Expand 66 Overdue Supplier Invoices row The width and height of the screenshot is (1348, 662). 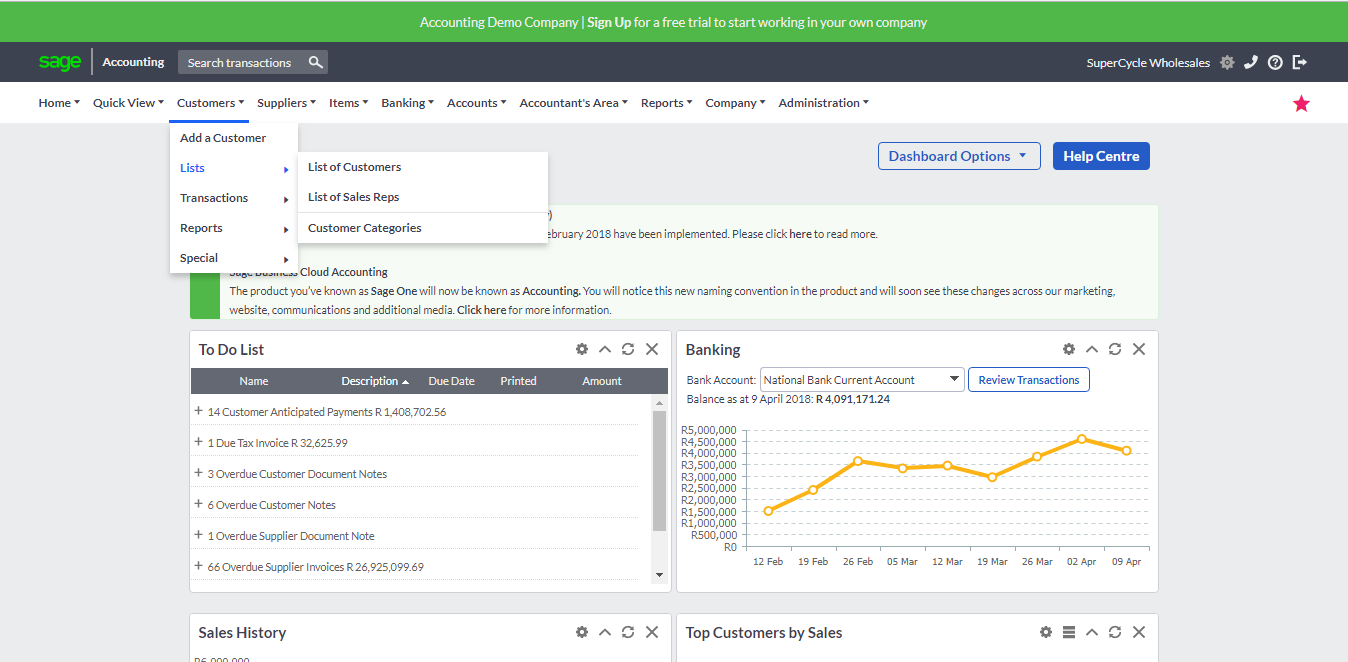pos(199,566)
